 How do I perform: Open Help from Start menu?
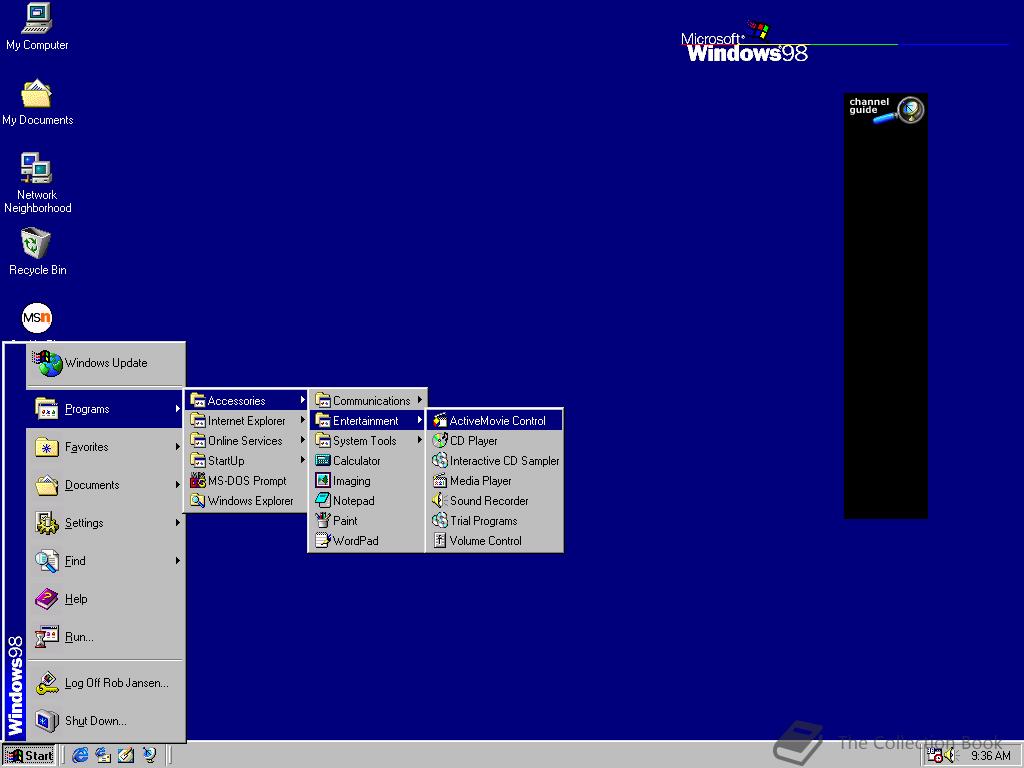104,598
